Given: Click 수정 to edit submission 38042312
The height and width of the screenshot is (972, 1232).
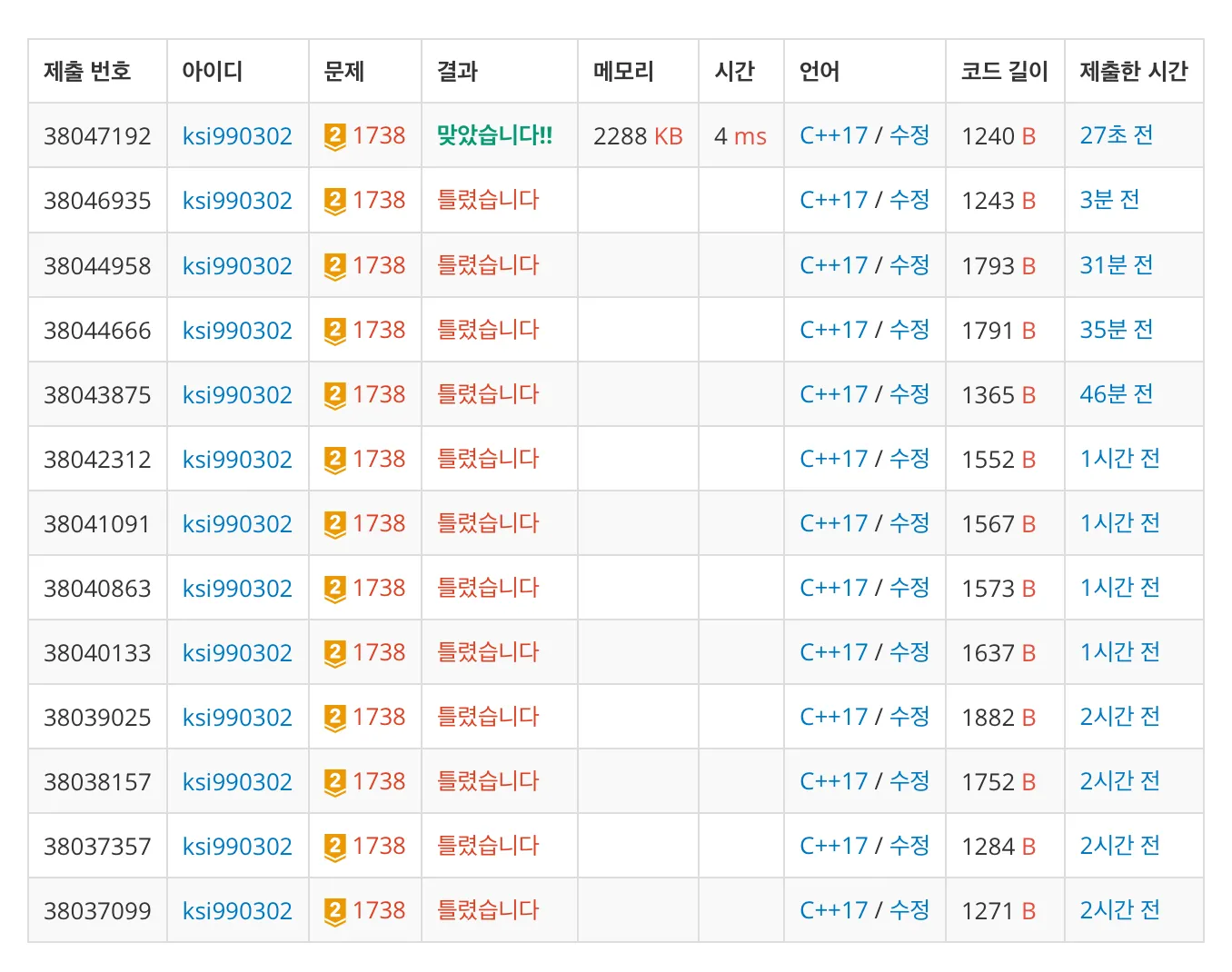Looking at the screenshot, I should click(909, 460).
